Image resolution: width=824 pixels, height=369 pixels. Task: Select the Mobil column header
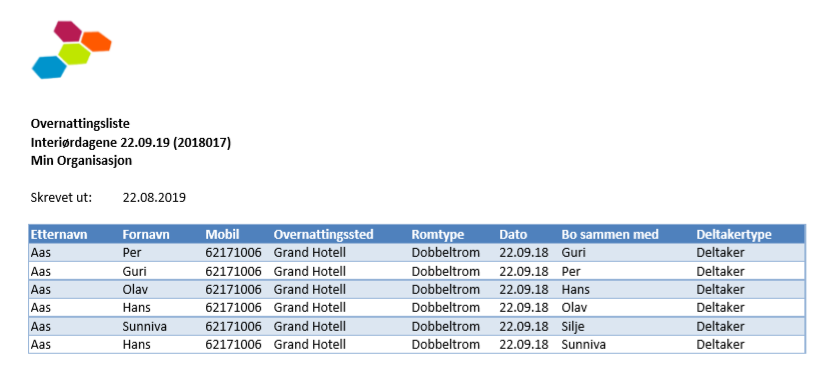point(223,234)
